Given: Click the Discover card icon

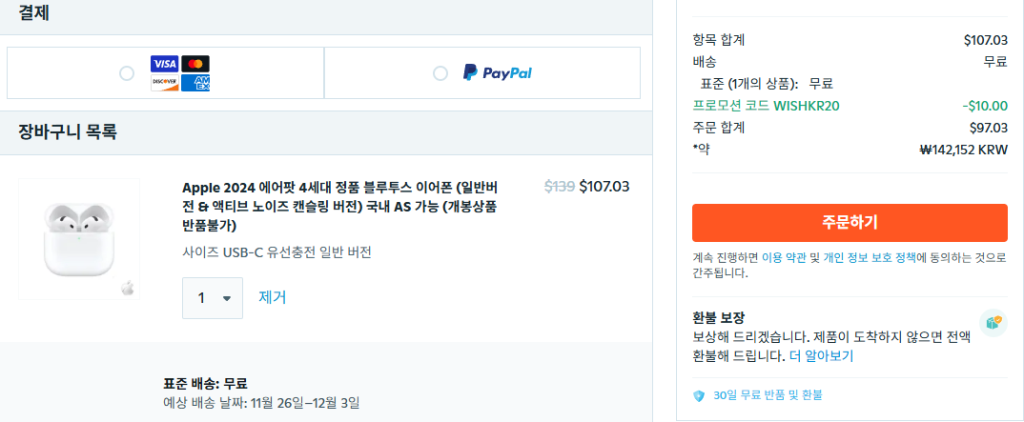Looking at the screenshot, I should point(163,83).
